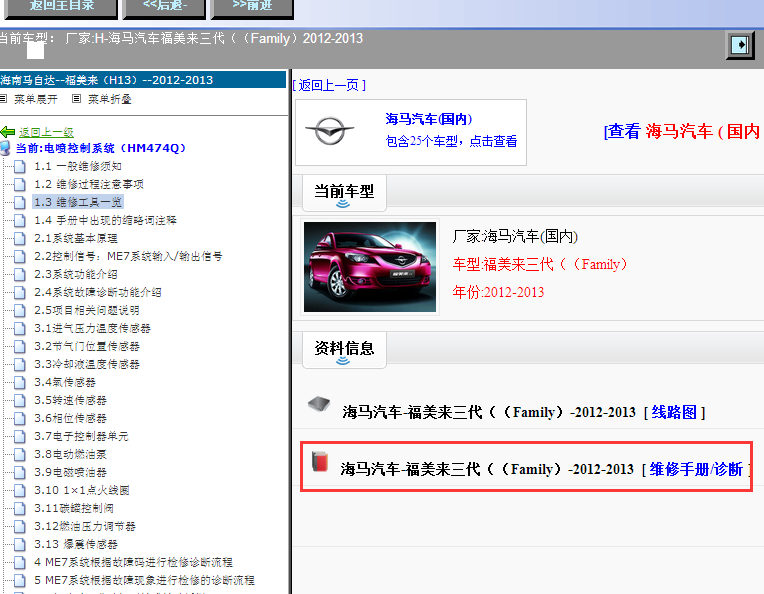
Task: Click page icon for 3.11碳罐控制阀
Action: coord(20,509)
